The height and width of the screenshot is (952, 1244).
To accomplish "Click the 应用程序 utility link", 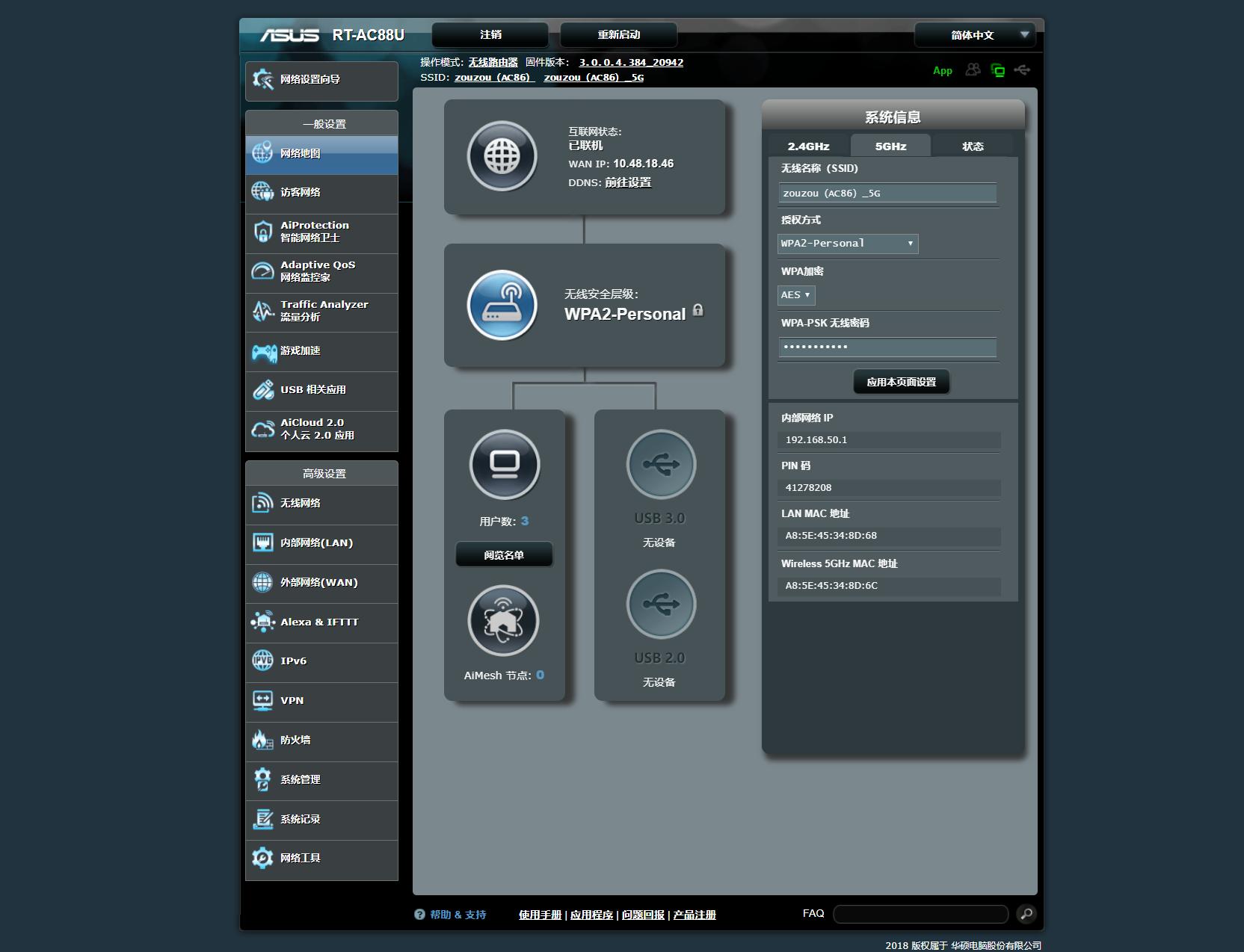I will (x=591, y=915).
